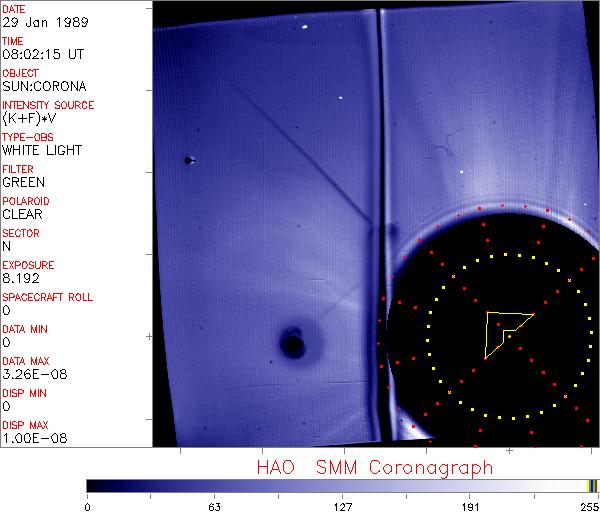Click the DATE label
The width and height of the screenshot is (600, 512).
14,9
